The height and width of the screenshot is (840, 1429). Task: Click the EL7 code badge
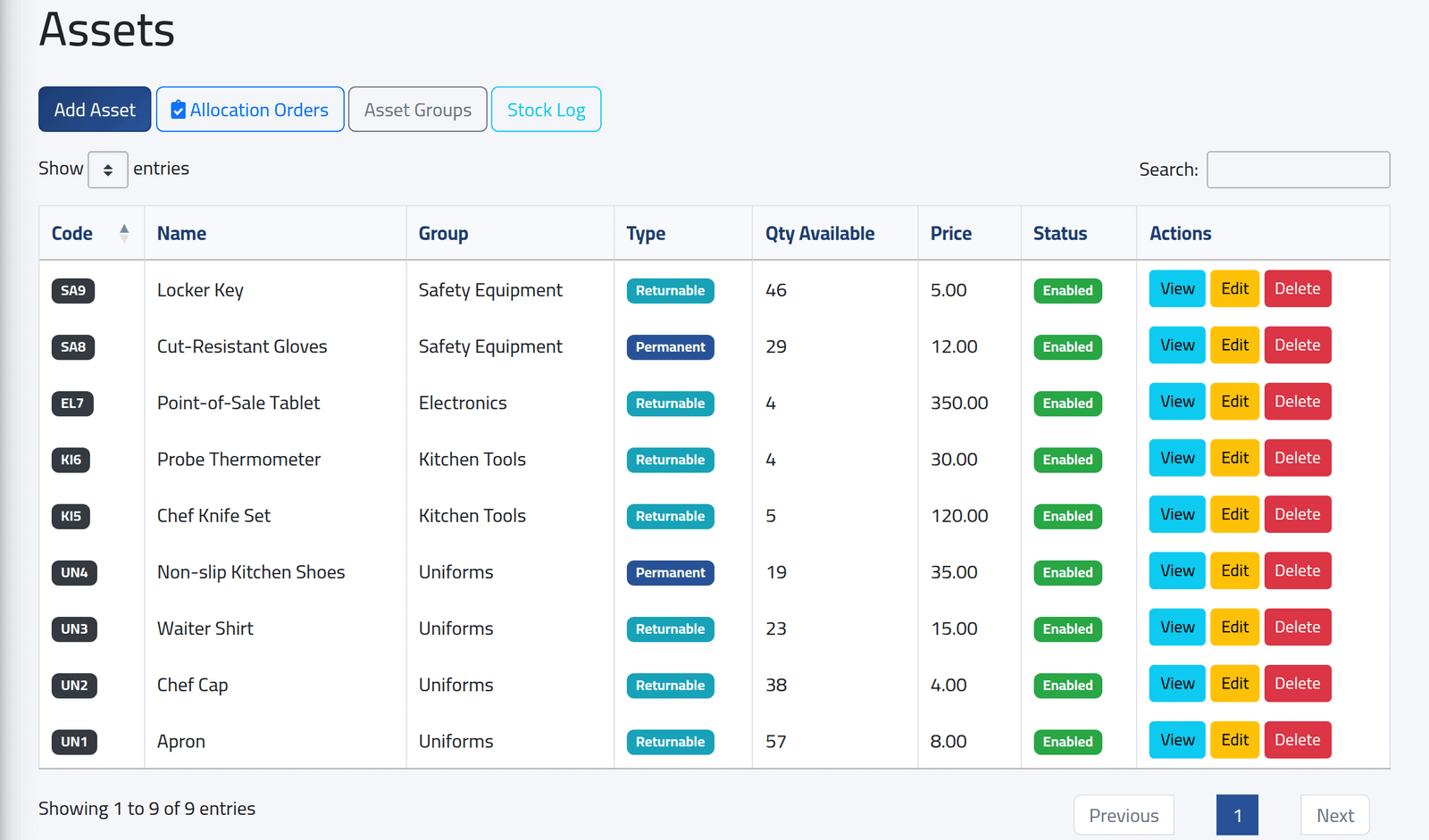point(72,403)
